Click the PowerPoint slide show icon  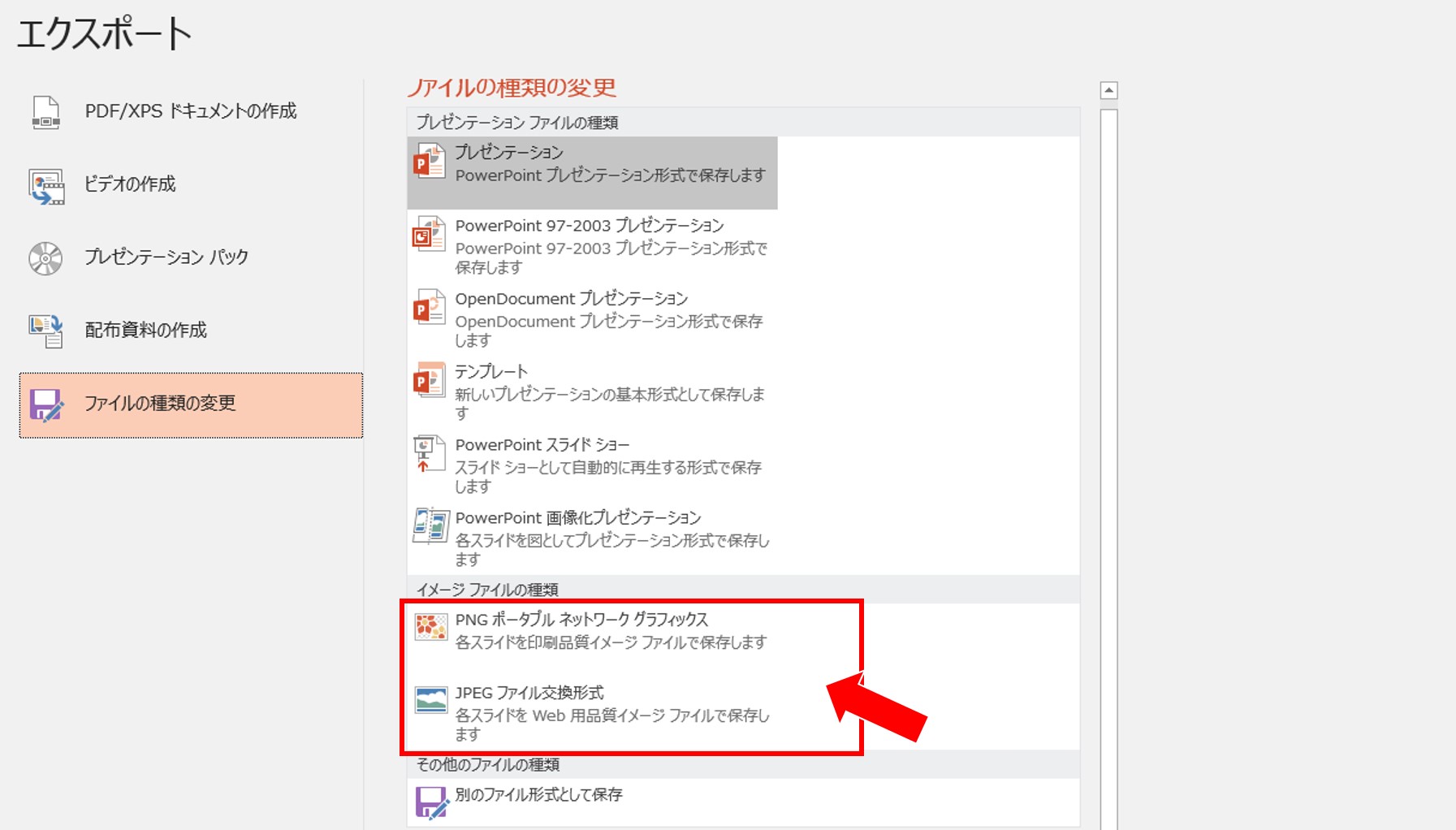430,453
